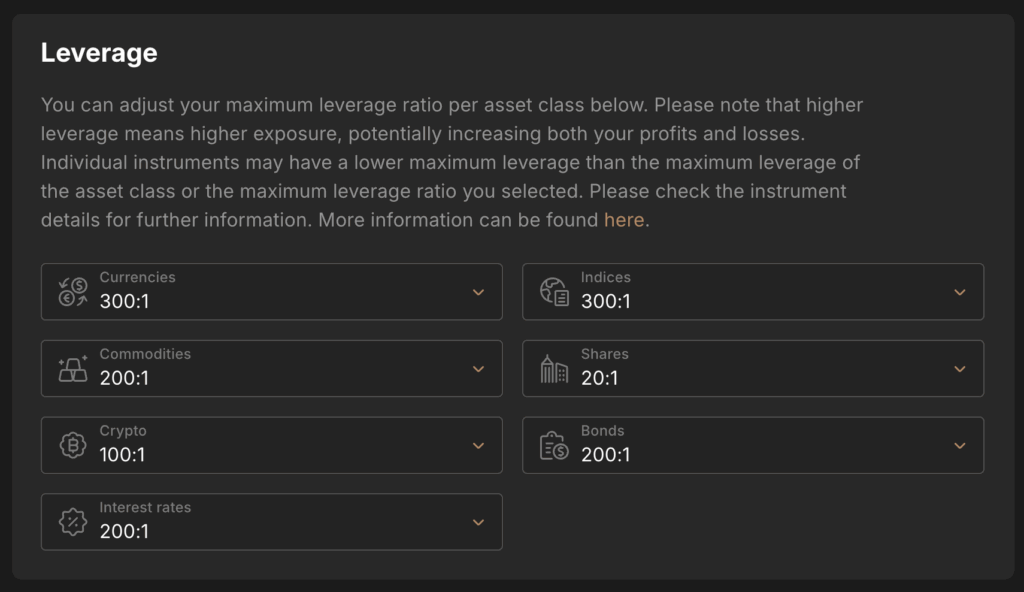Open the Shares leverage dropdown
1024x592 pixels.
click(961, 368)
